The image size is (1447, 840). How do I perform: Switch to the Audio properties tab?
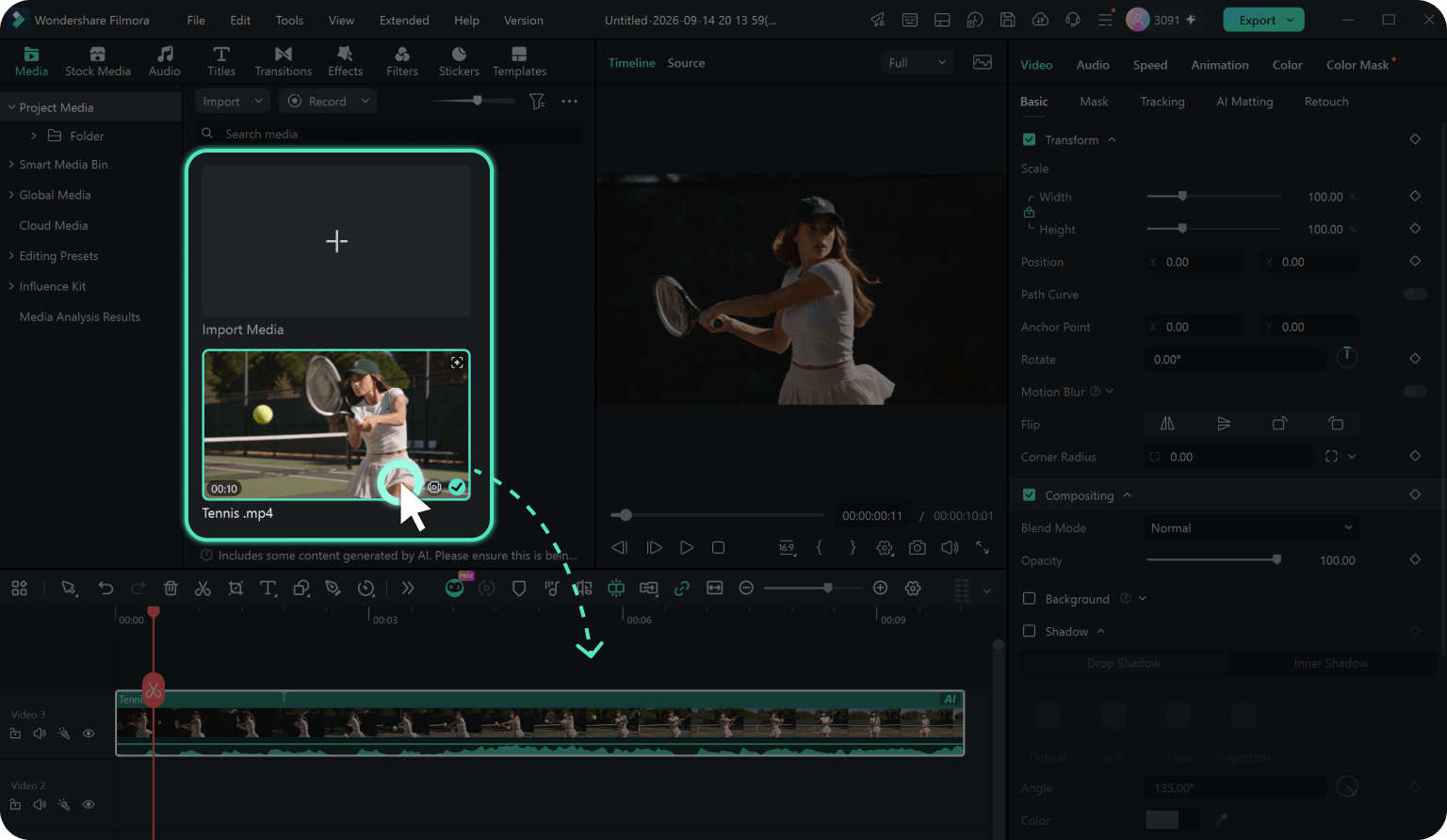[1093, 65]
